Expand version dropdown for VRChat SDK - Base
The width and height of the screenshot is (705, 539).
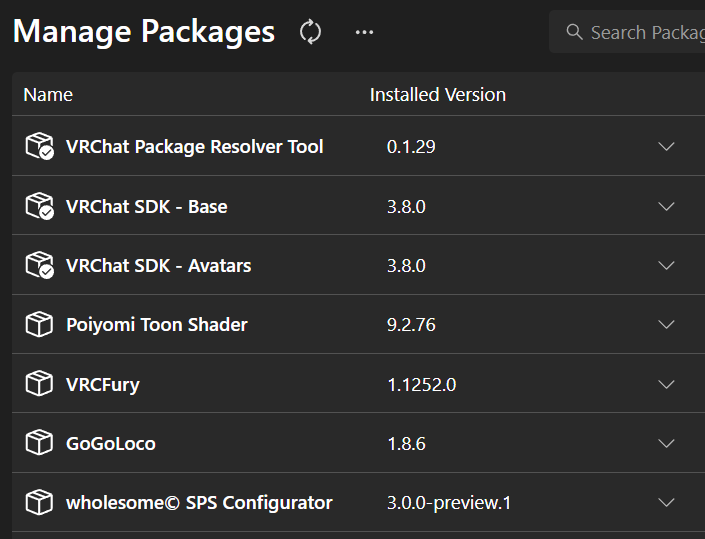(667, 207)
